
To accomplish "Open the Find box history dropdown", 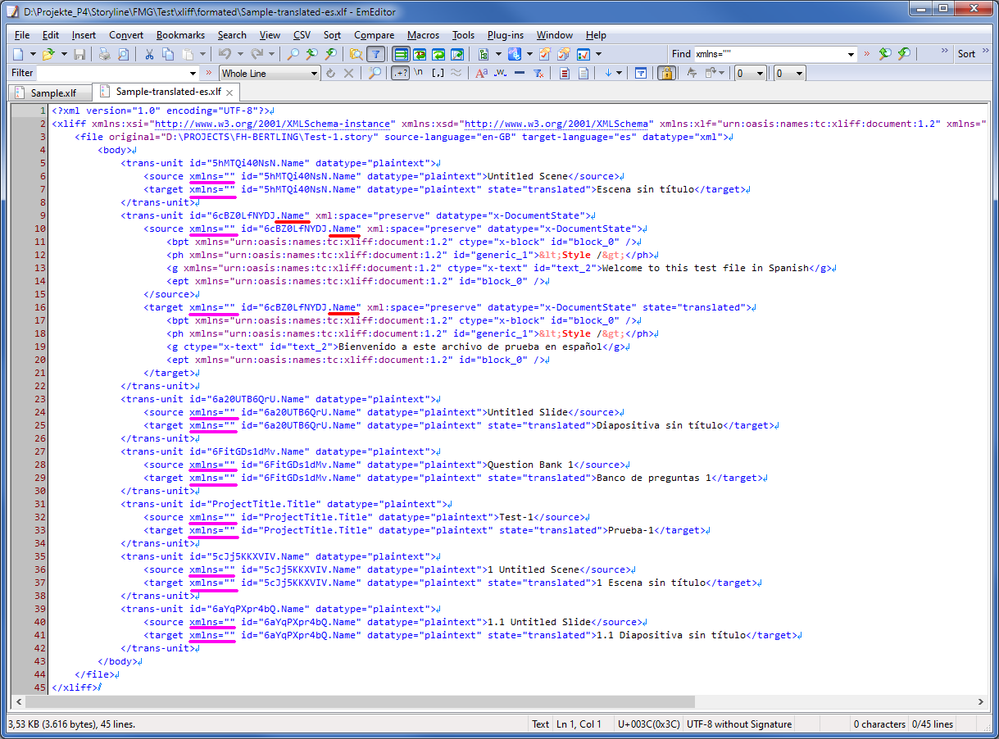I will [x=850, y=54].
